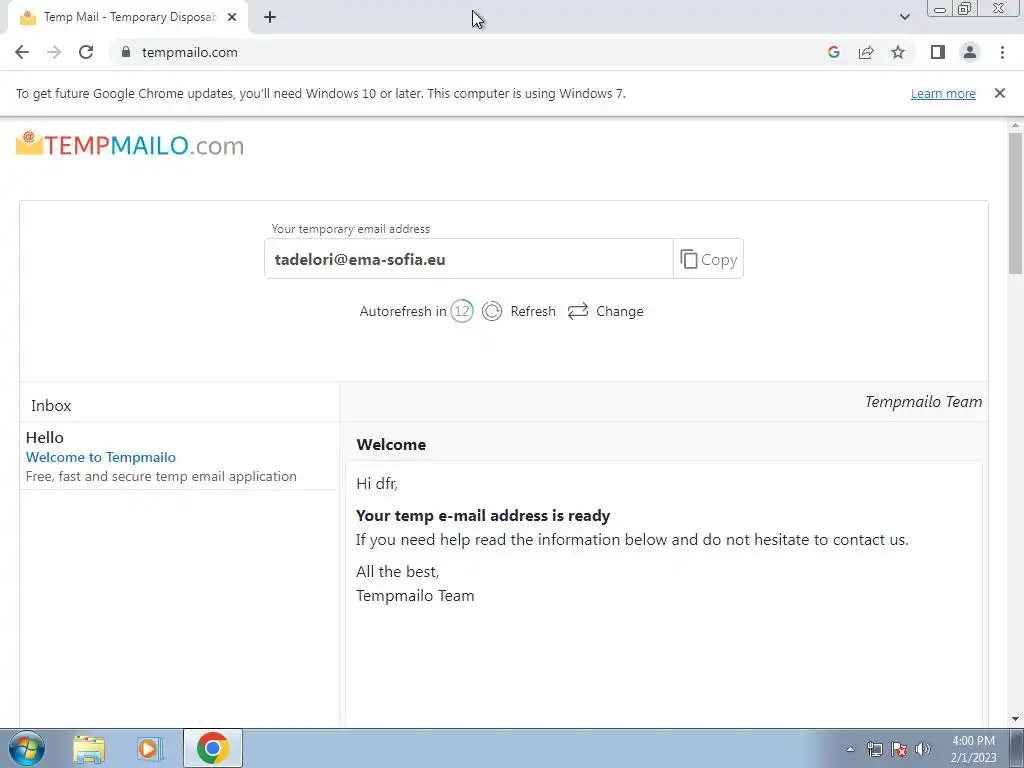1024x768 pixels.
Task: Click the circular refresh icon
Action: pyautogui.click(x=492, y=311)
